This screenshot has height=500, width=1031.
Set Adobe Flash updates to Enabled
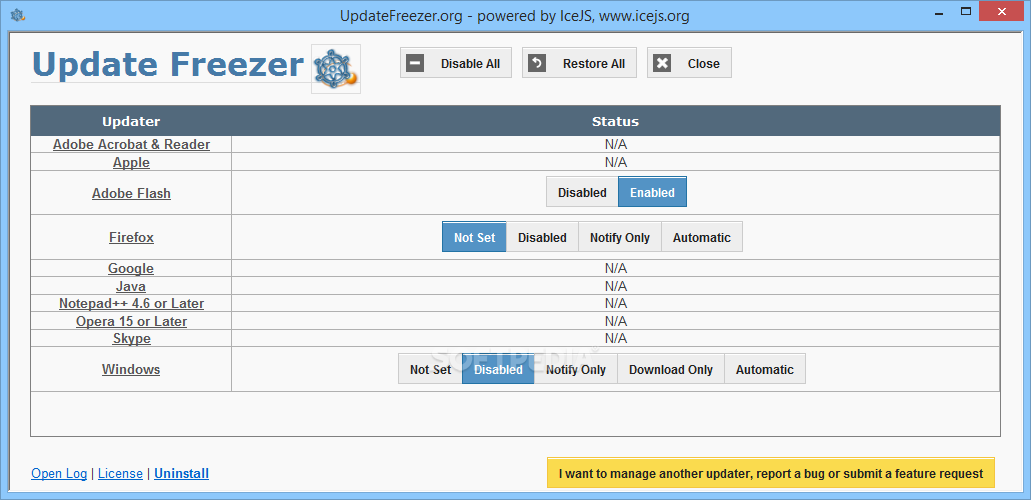click(652, 192)
